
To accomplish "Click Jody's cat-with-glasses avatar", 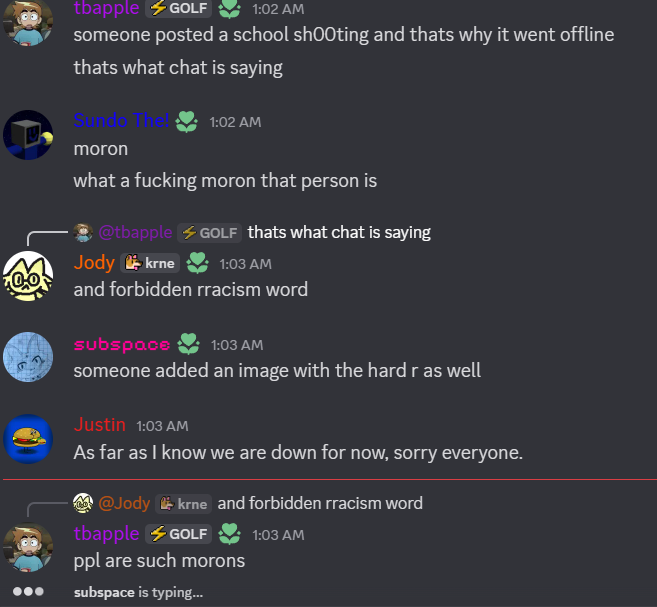I will click(x=28, y=276).
